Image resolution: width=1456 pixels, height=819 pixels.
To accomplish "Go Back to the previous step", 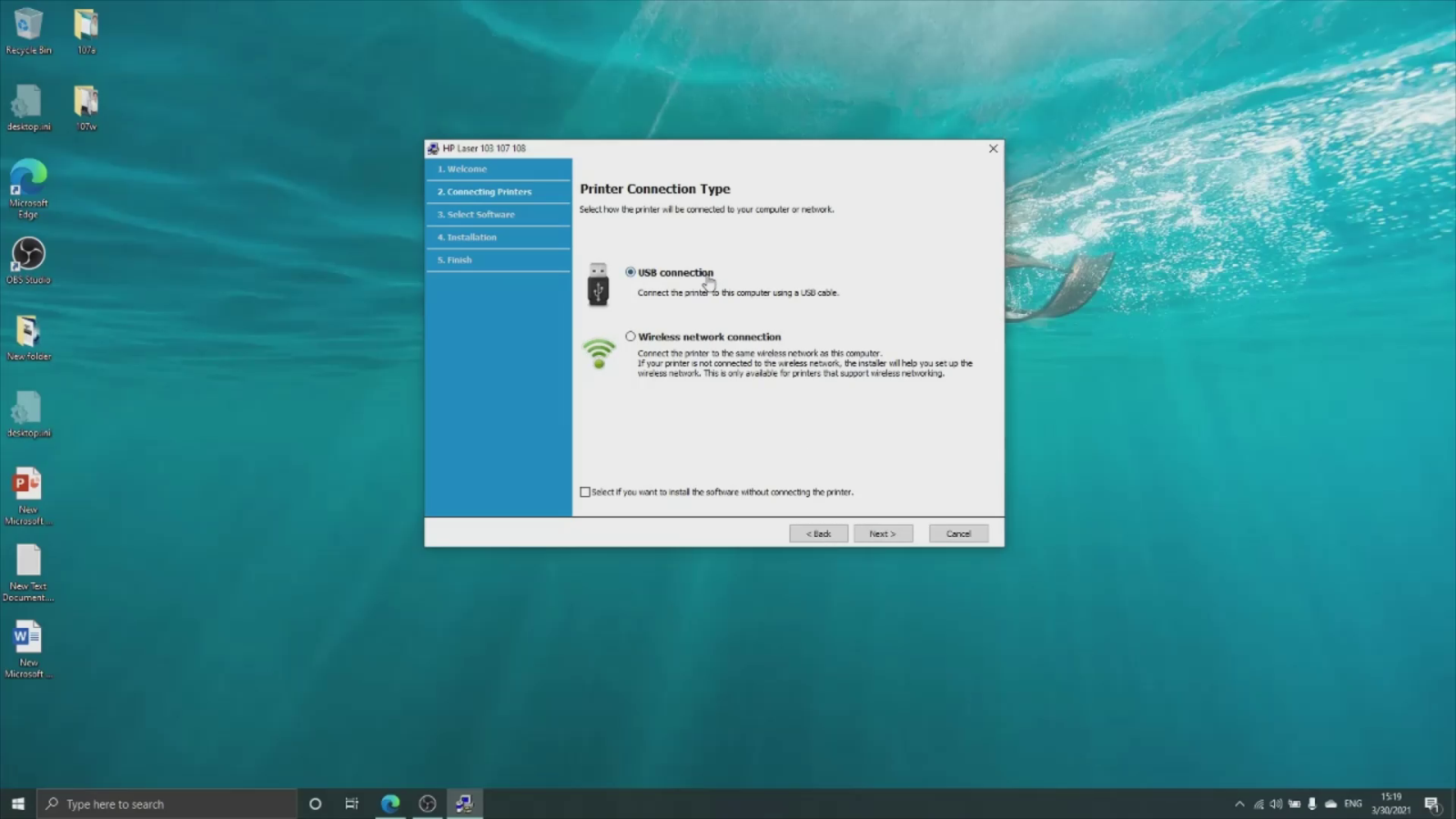I will point(818,534).
